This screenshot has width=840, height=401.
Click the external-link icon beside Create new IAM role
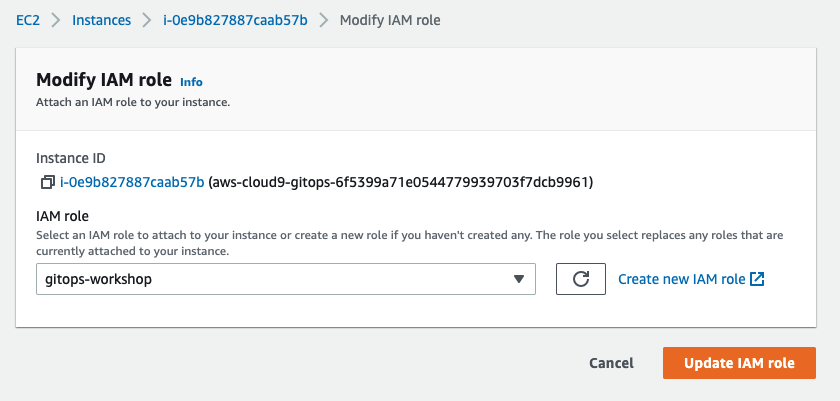click(x=757, y=279)
